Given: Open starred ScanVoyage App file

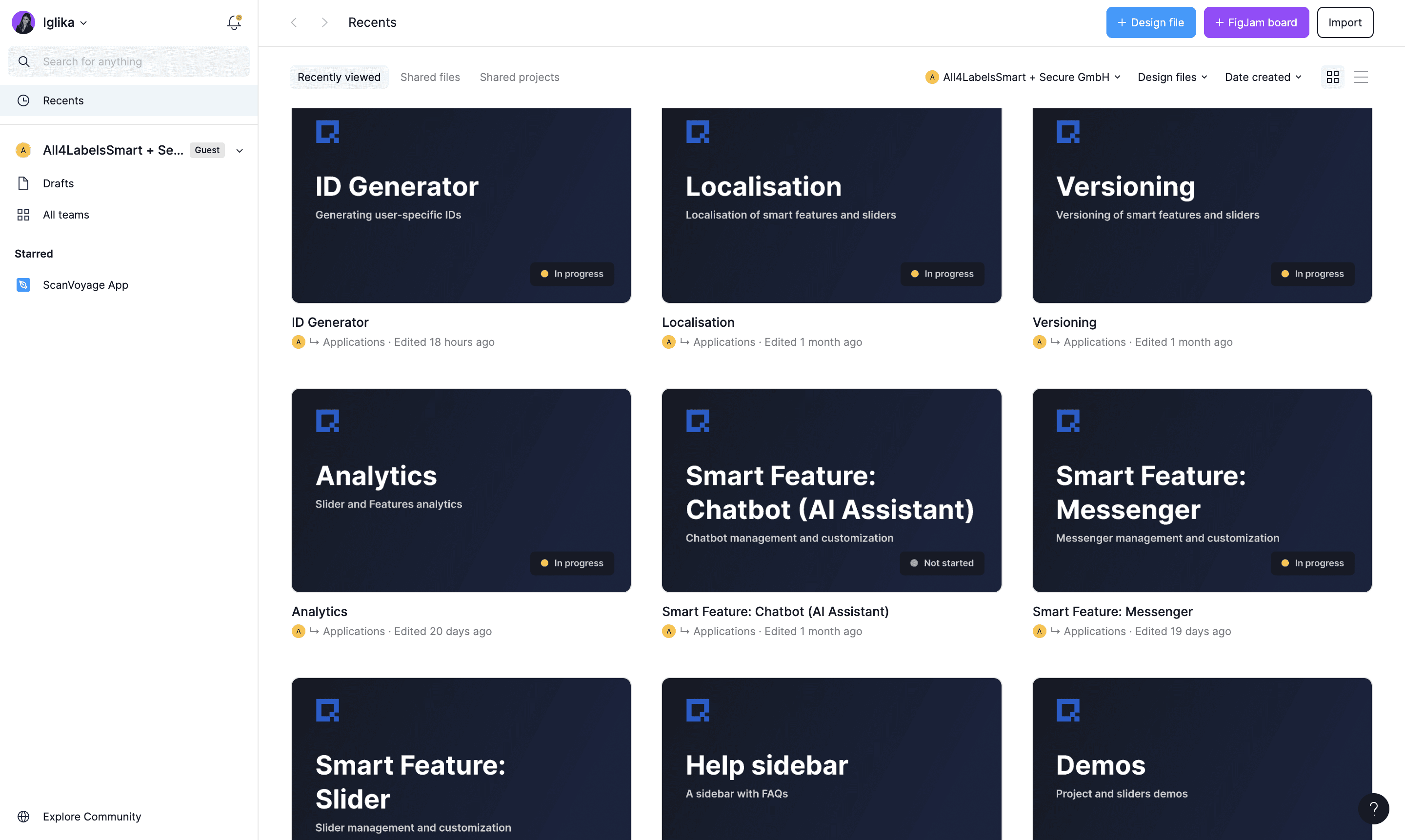Looking at the screenshot, I should click(x=85, y=285).
